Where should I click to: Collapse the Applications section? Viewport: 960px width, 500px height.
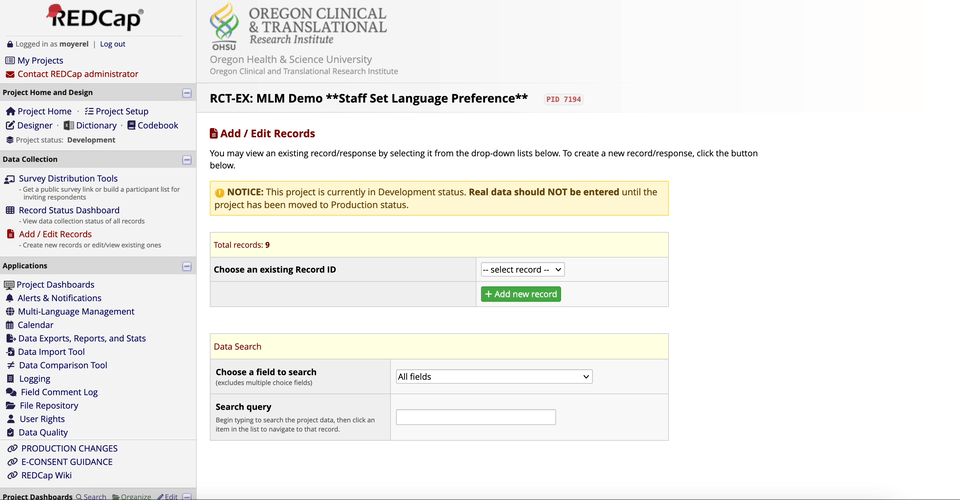point(187,266)
